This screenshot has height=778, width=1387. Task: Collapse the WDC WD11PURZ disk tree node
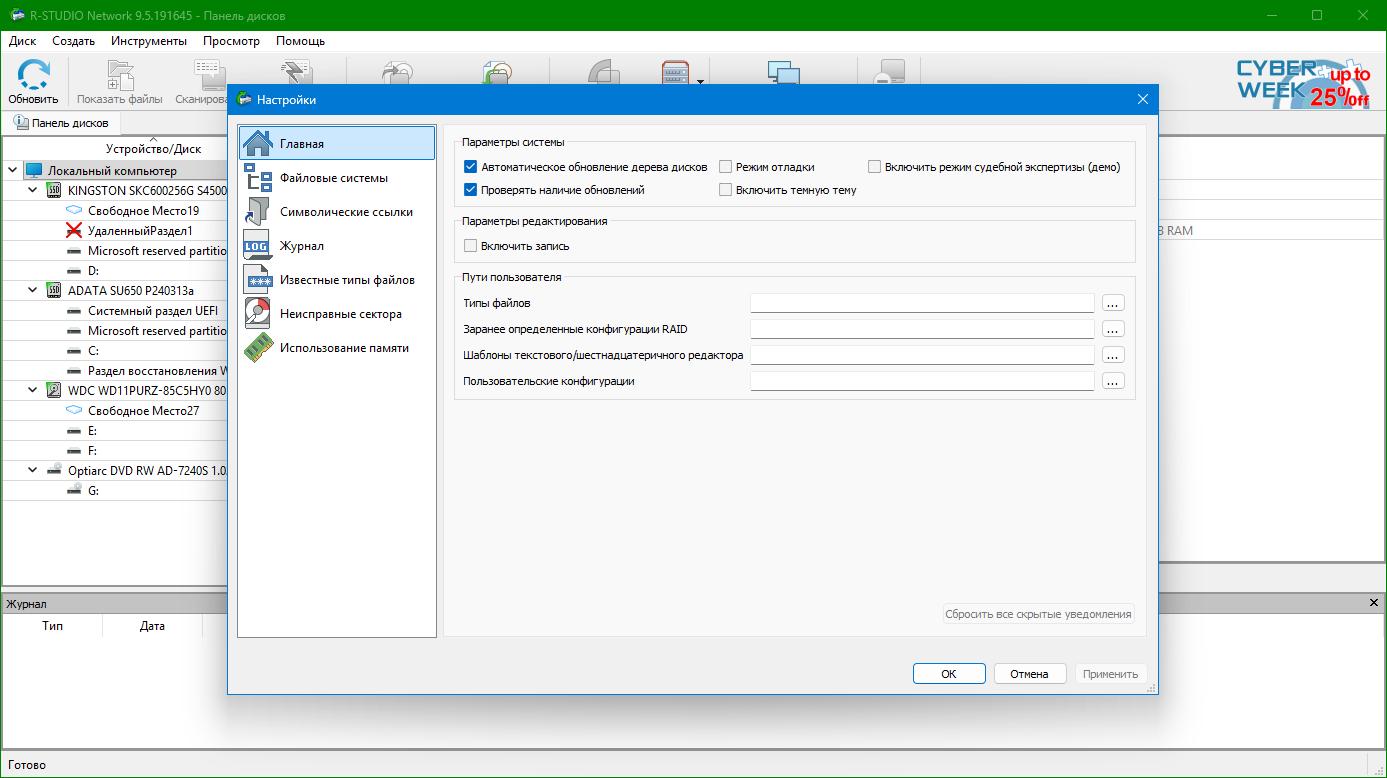click(33, 390)
